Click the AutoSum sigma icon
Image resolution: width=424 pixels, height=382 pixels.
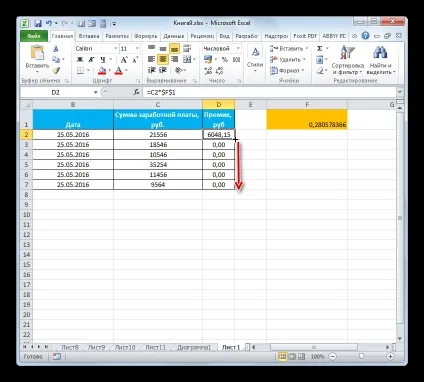click(x=319, y=49)
